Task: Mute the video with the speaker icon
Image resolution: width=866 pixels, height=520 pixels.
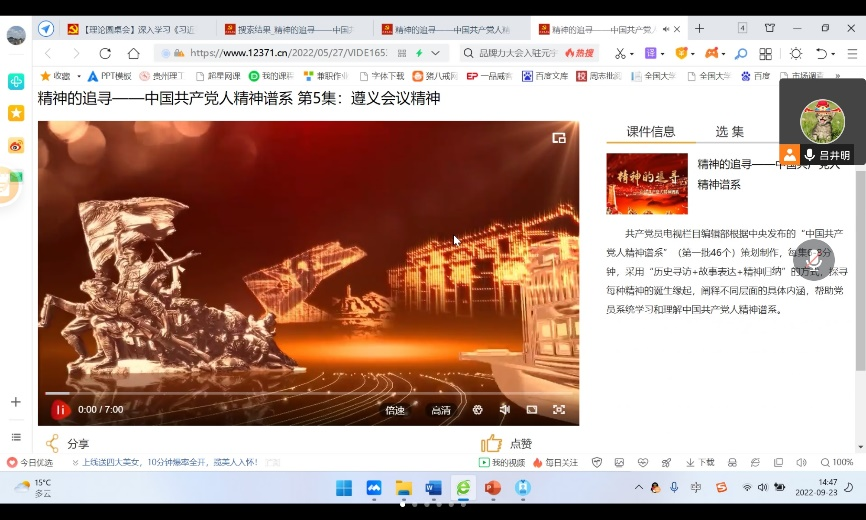Action: tap(505, 409)
